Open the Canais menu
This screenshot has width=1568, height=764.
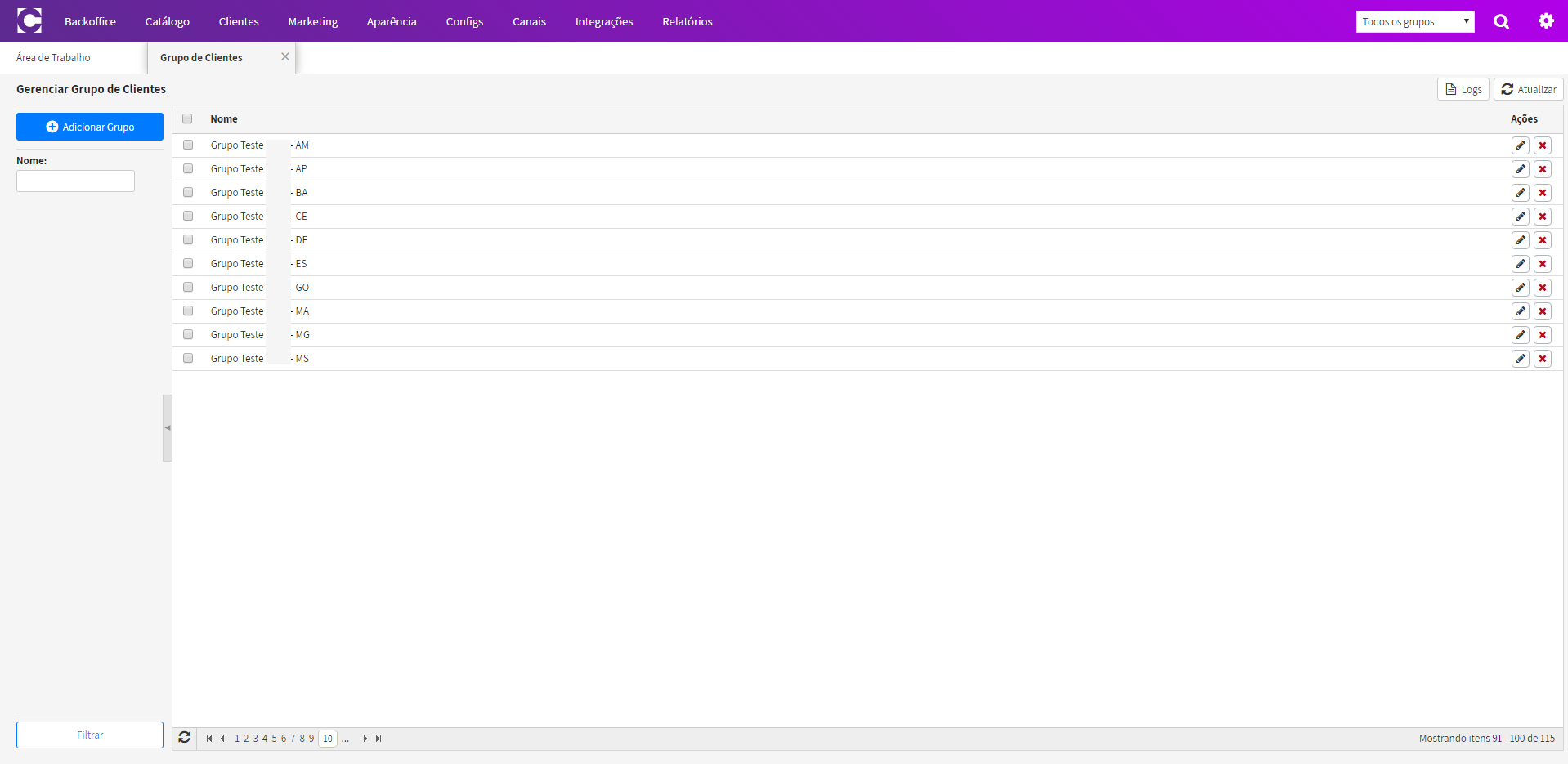tap(529, 21)
